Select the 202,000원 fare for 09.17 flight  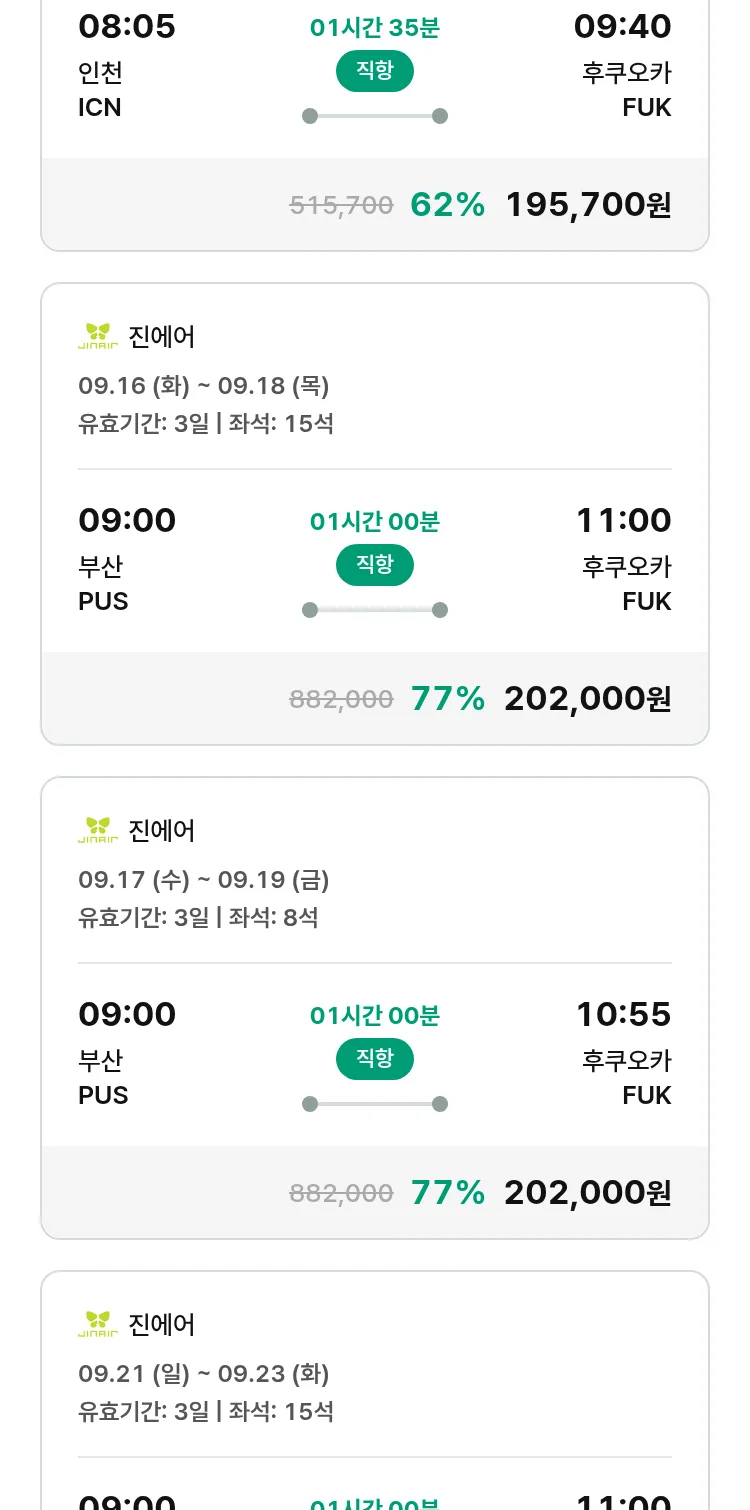pyautogui.click(x=587, y=1193)
